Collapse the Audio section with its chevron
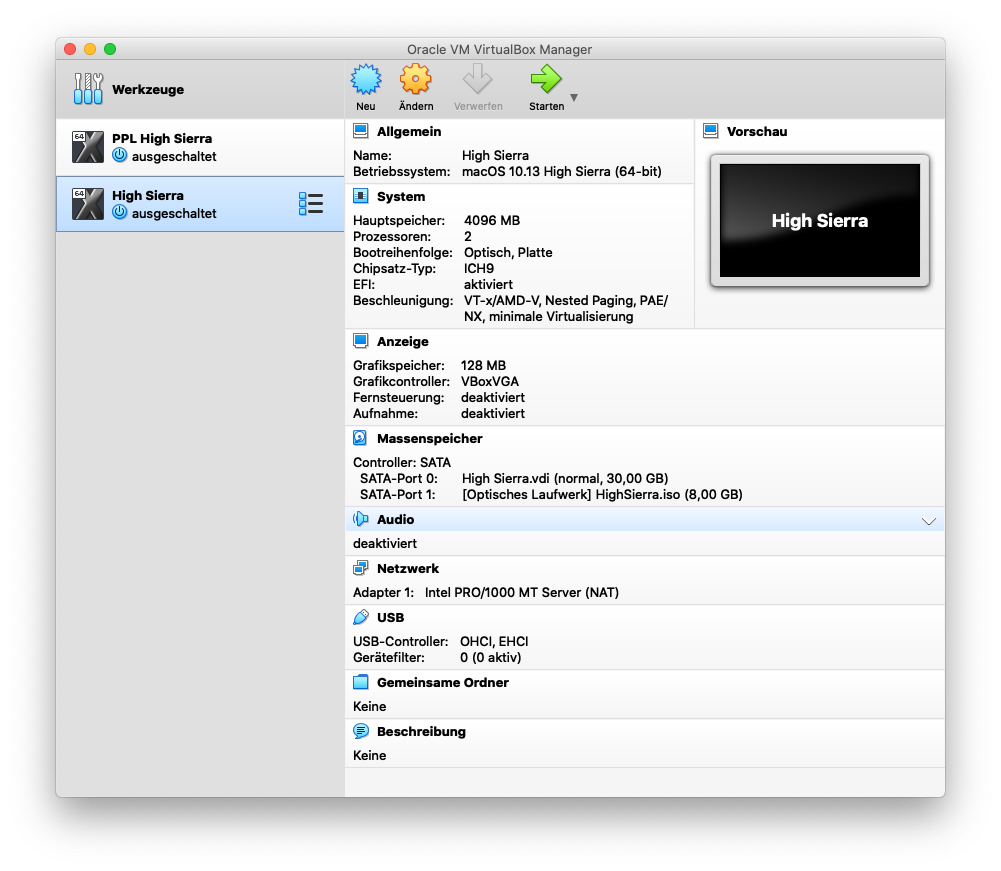Viewport: 1001px width, 871px height. [x=928, y=521]
